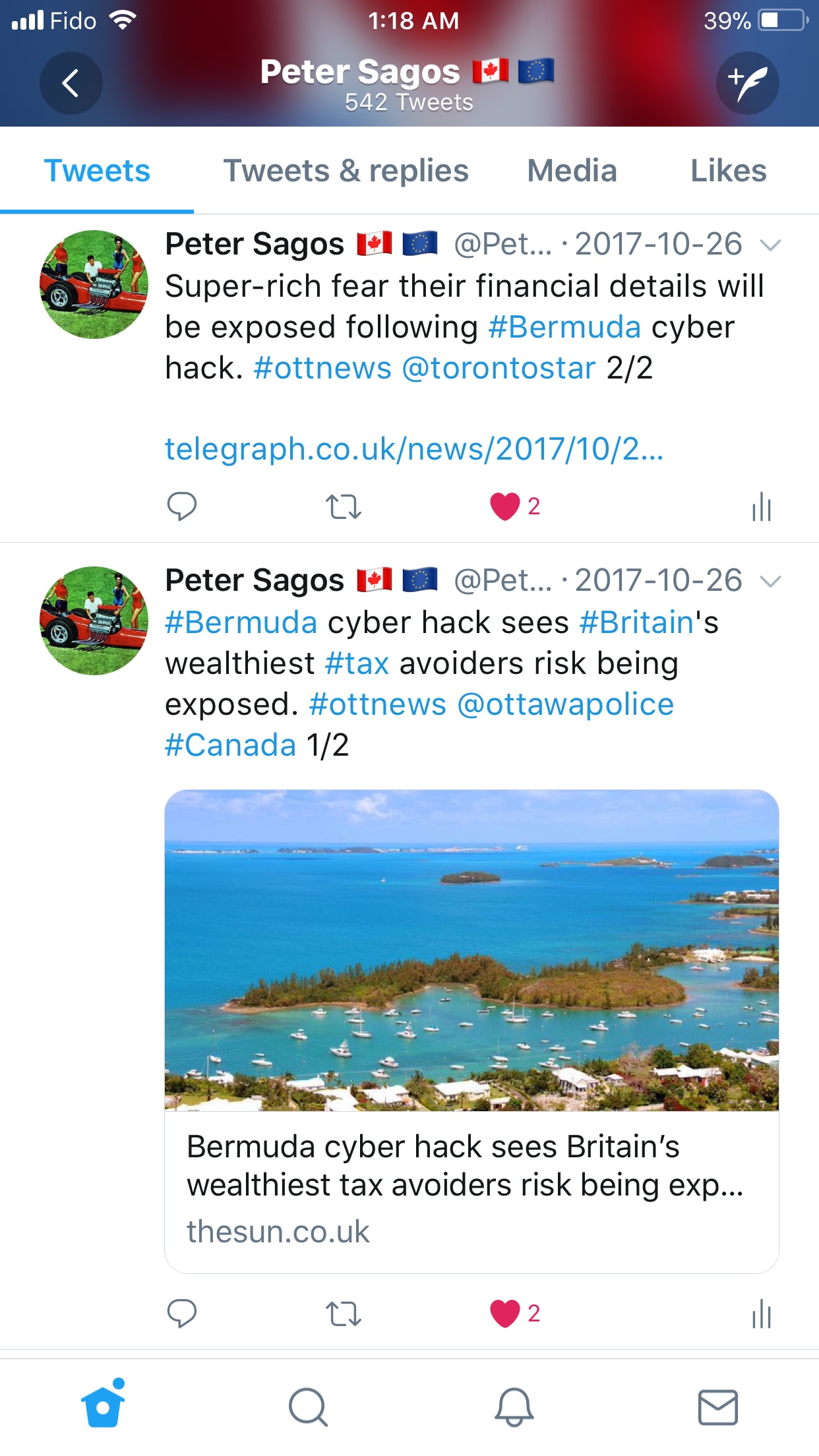Switch to the Media tab
The width and height of the screenshot is (819, 1456).
[572, 171]
